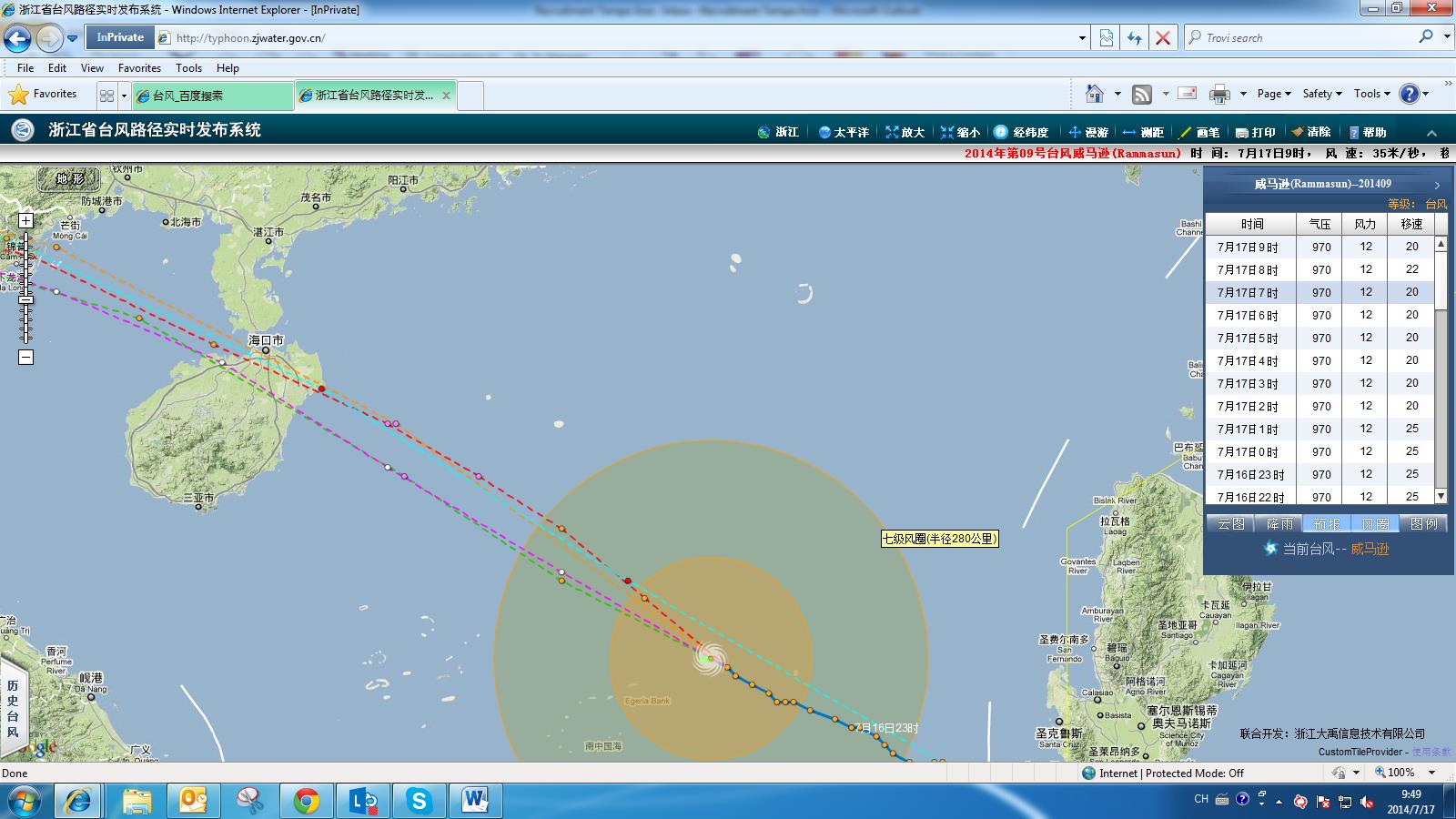Toggle the 风圈 wind circle layer
This screenshot has width=1456, height=819.
click(1375, 524)
